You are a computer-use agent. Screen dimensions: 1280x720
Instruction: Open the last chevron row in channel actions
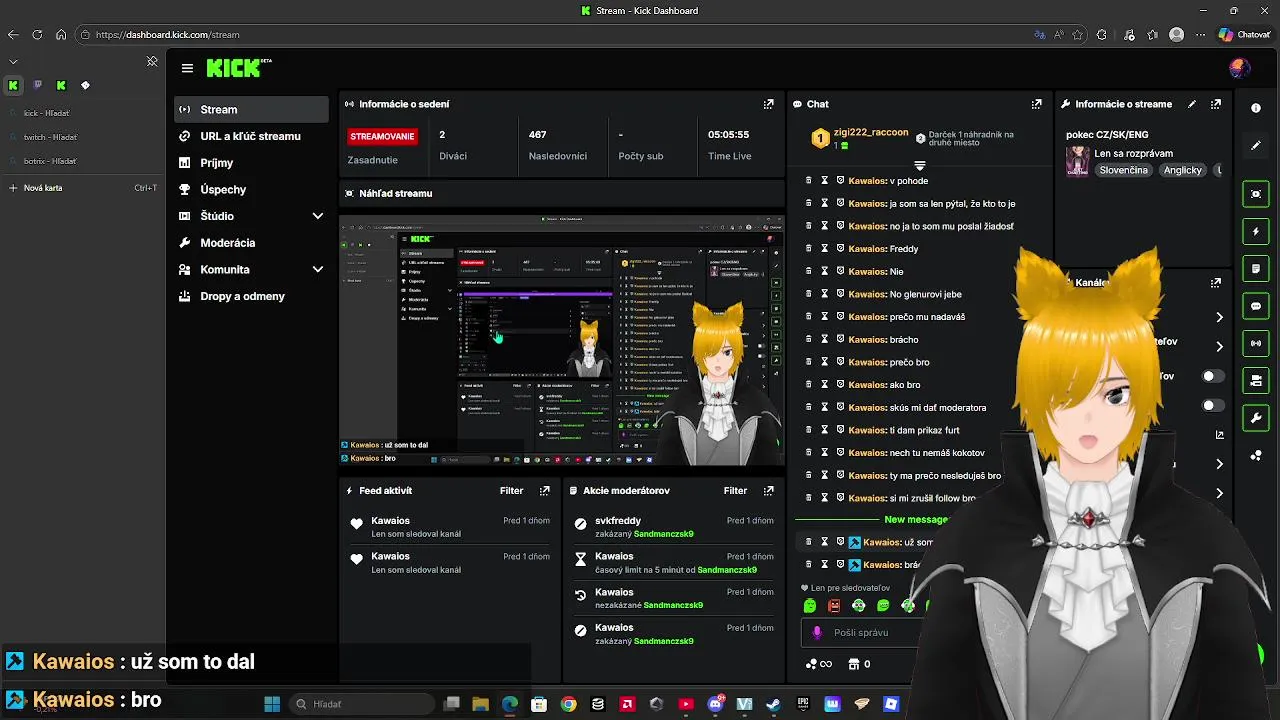point(1219,493)
